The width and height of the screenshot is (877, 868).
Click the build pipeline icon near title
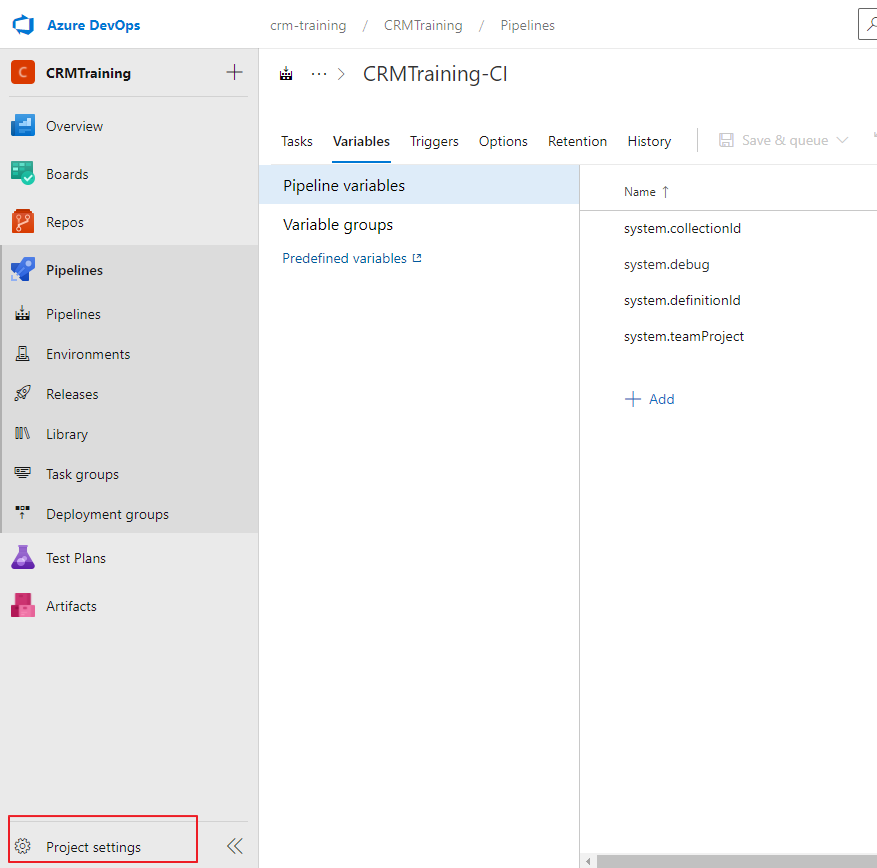(x=286, y=74)
